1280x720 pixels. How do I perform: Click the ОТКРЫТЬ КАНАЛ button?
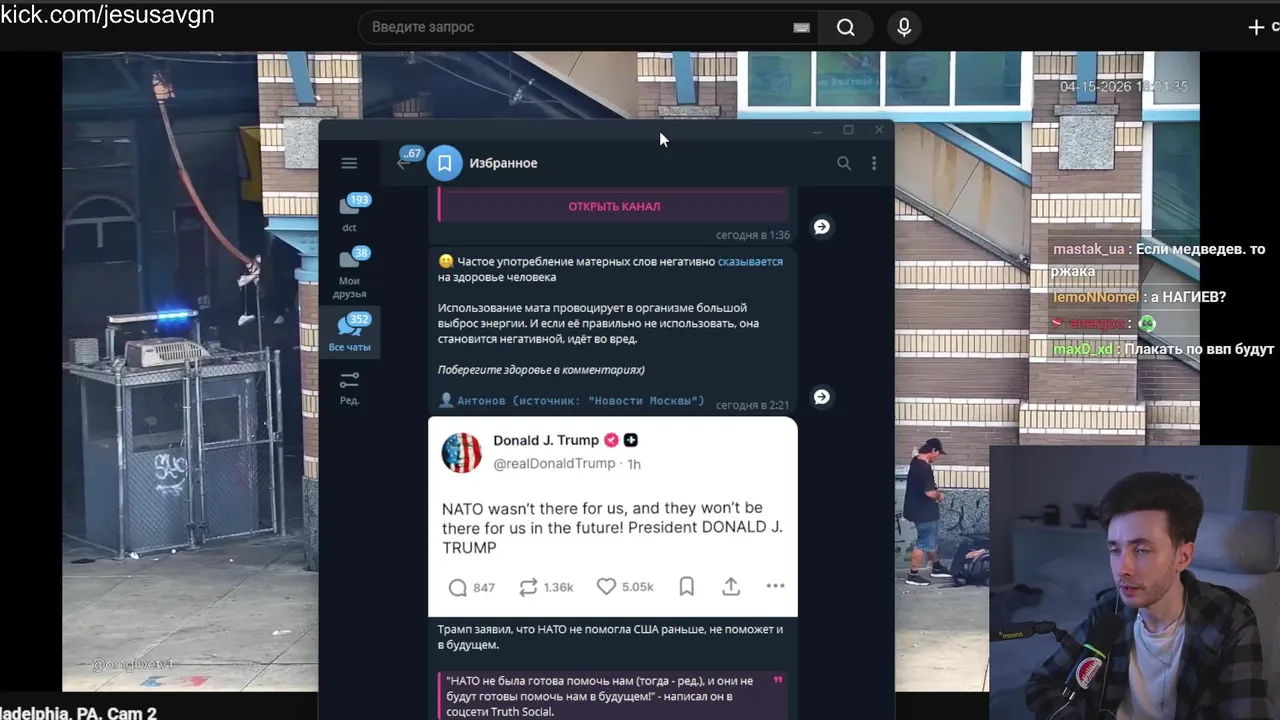(614, 206)
